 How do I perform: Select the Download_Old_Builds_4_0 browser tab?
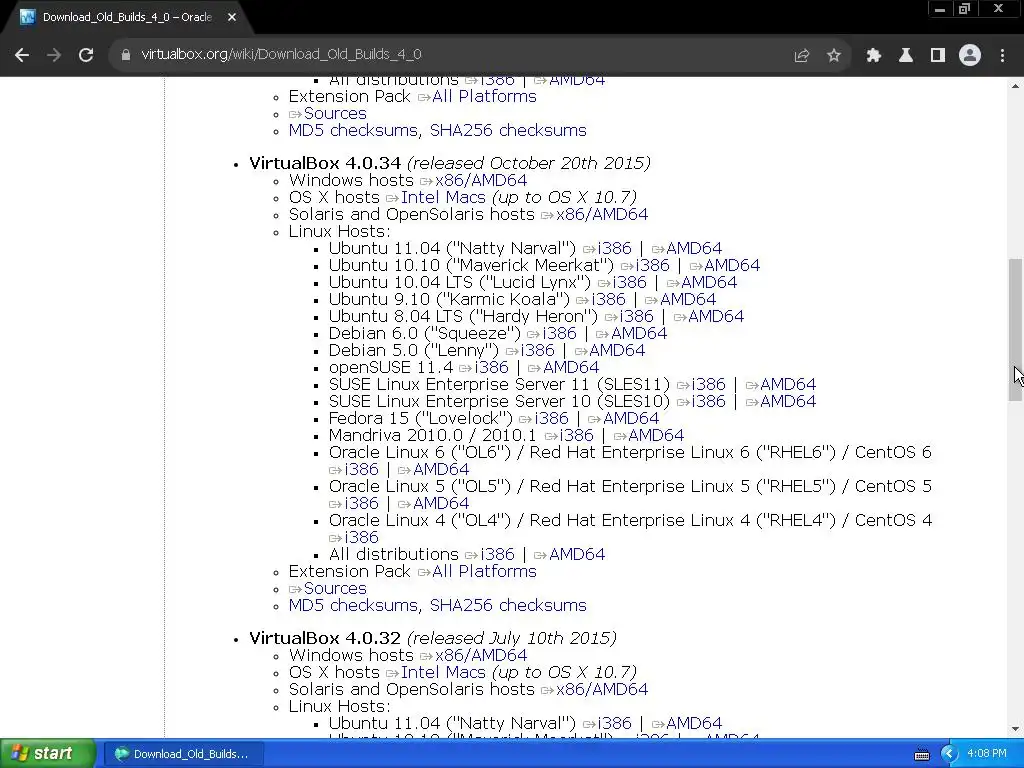coord(127,18)
